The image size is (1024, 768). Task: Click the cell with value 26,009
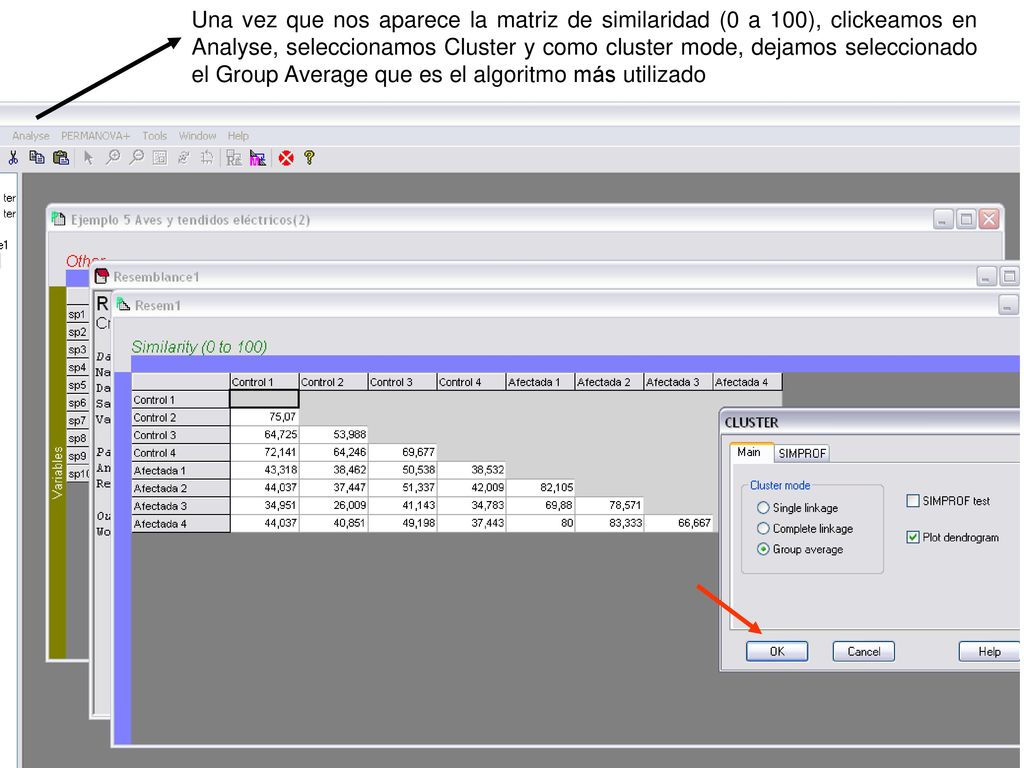[x=334, y=505]
